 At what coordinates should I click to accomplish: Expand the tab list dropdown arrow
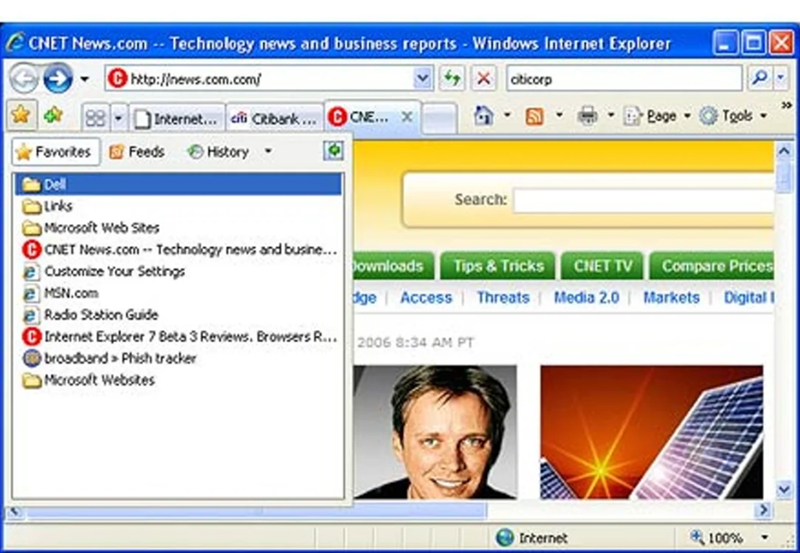tap(118, 118)
